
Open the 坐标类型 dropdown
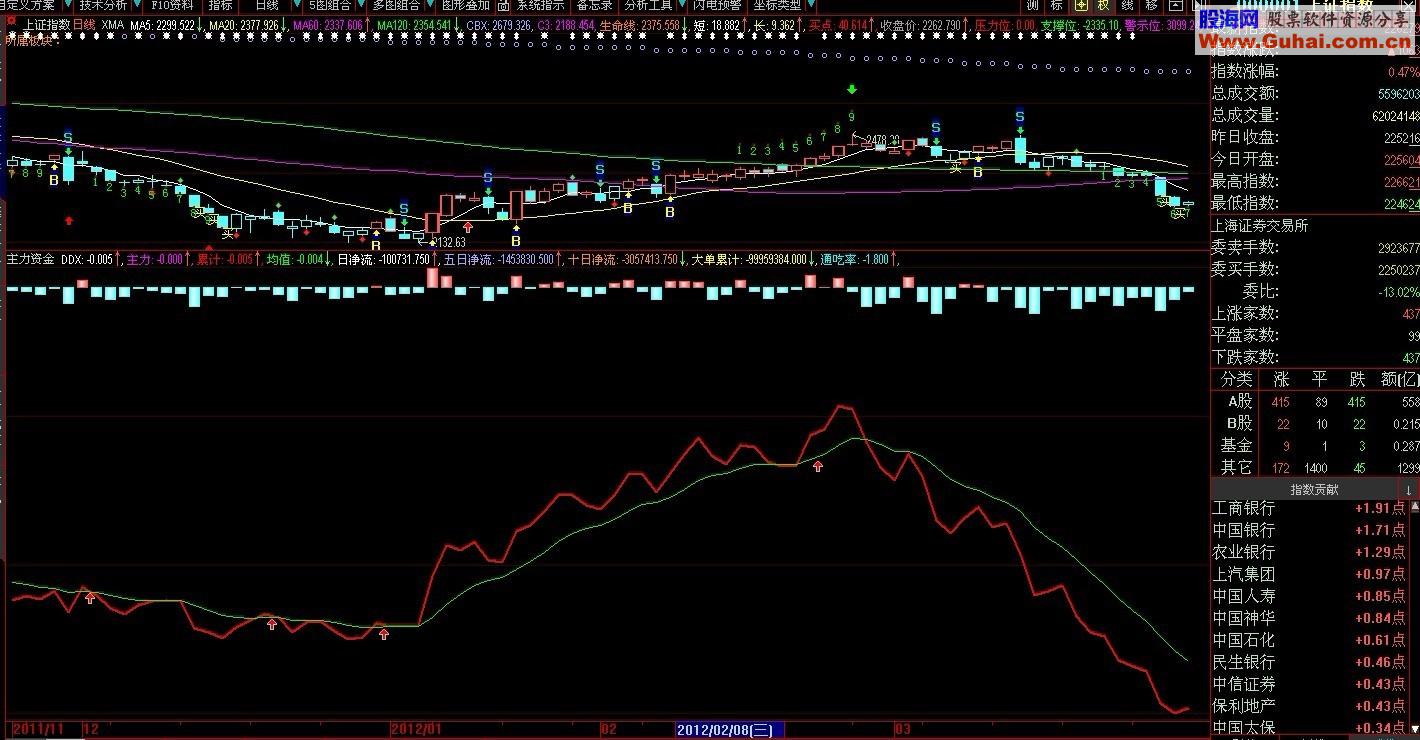[x=782, y=5]
